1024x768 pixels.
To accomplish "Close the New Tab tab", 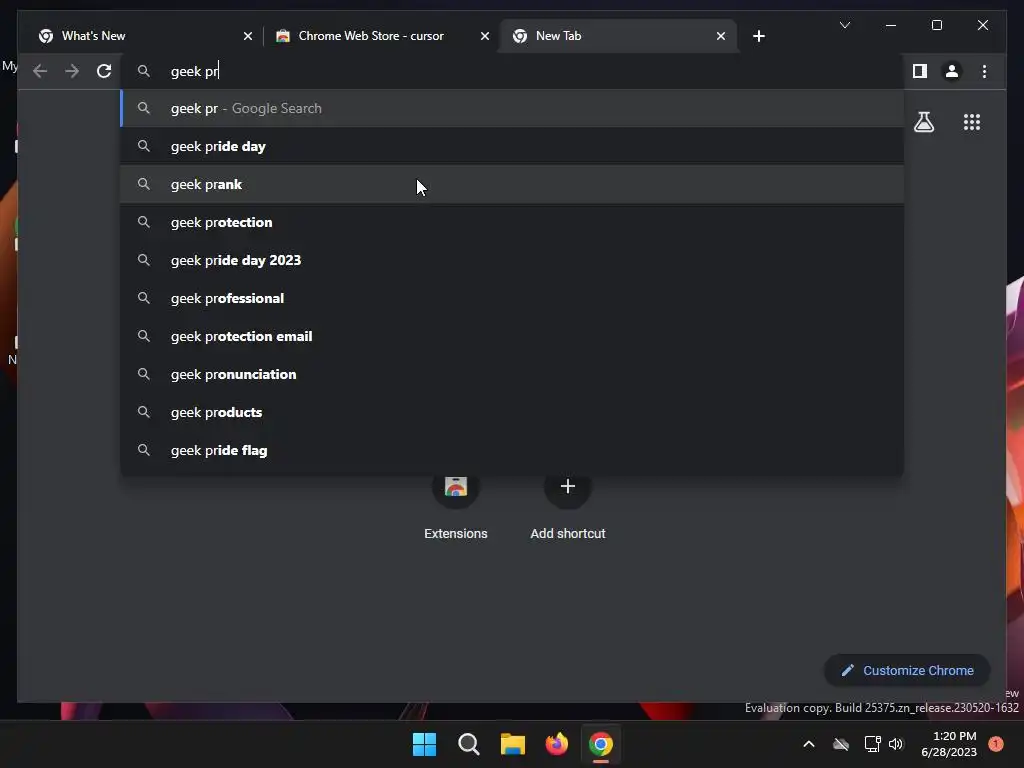I will click(x=720, y=36).
